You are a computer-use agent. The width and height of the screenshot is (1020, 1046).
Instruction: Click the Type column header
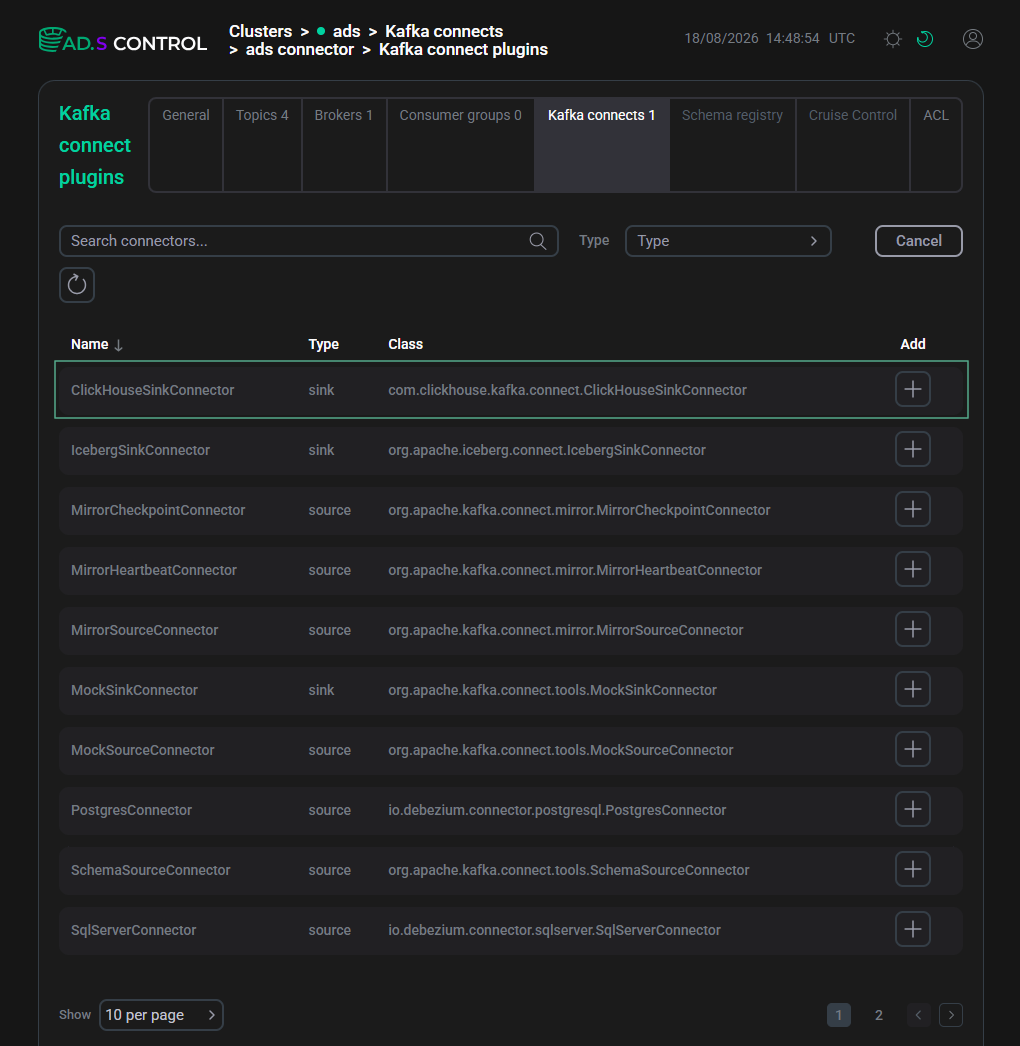[x=324, y=344]
